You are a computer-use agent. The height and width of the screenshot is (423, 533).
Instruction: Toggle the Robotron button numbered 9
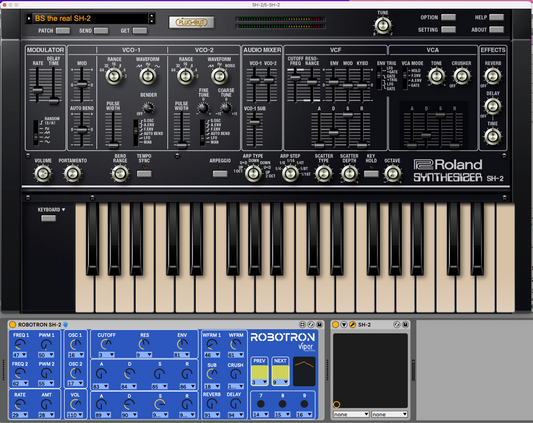coord(304,404)
